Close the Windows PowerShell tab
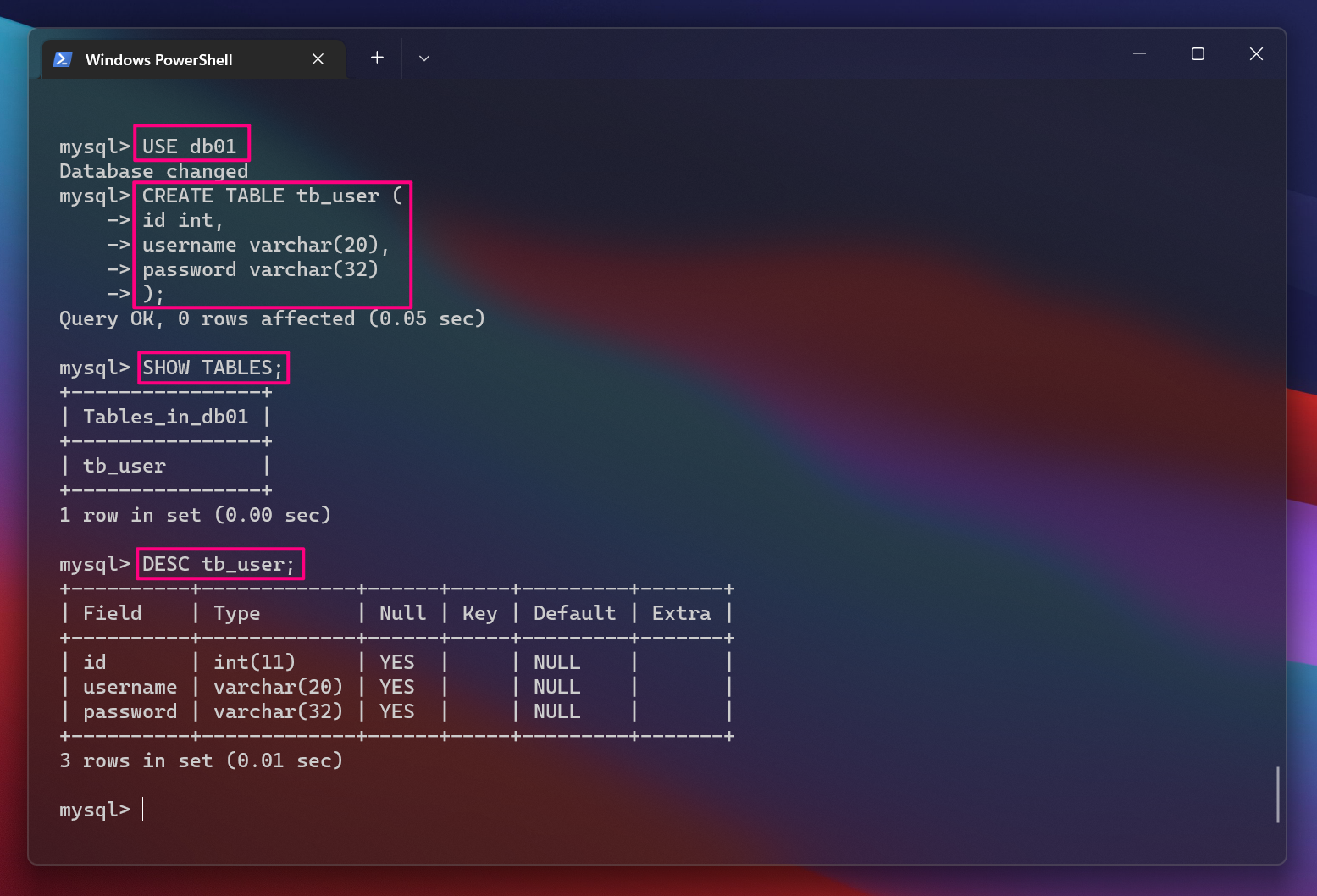Viewport: 1317px width, 896px height. [x=318, y=59]
